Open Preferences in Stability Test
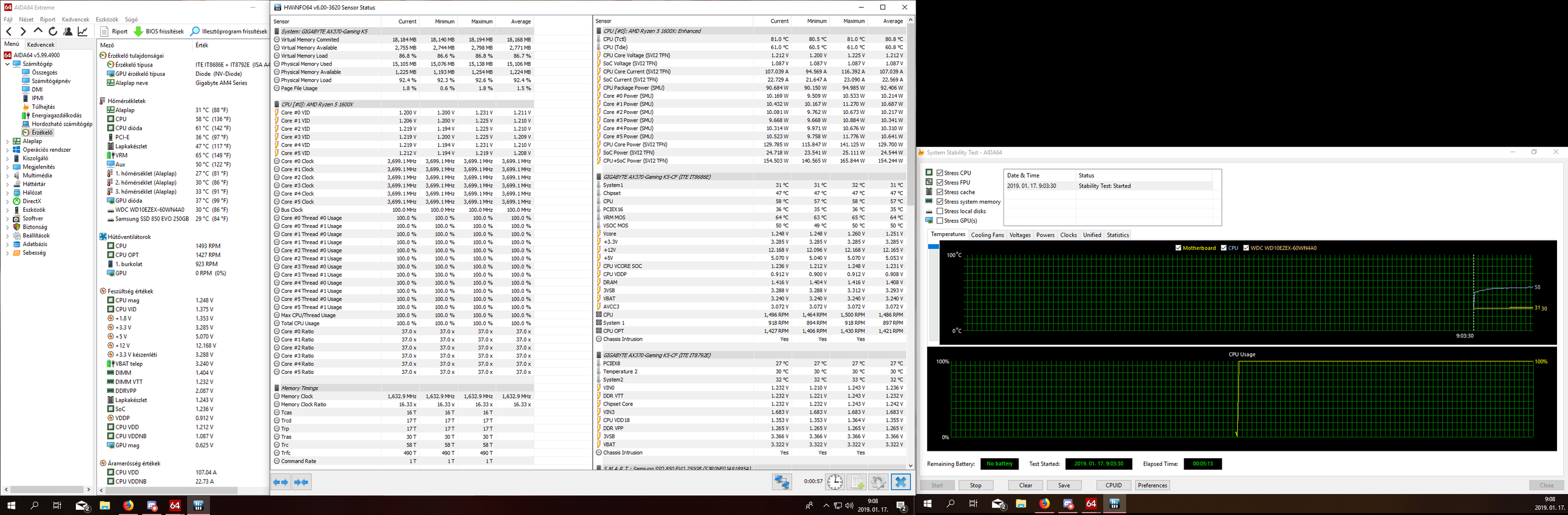The height and width of the screenshot is (515, 1568). pos(1152,485)
